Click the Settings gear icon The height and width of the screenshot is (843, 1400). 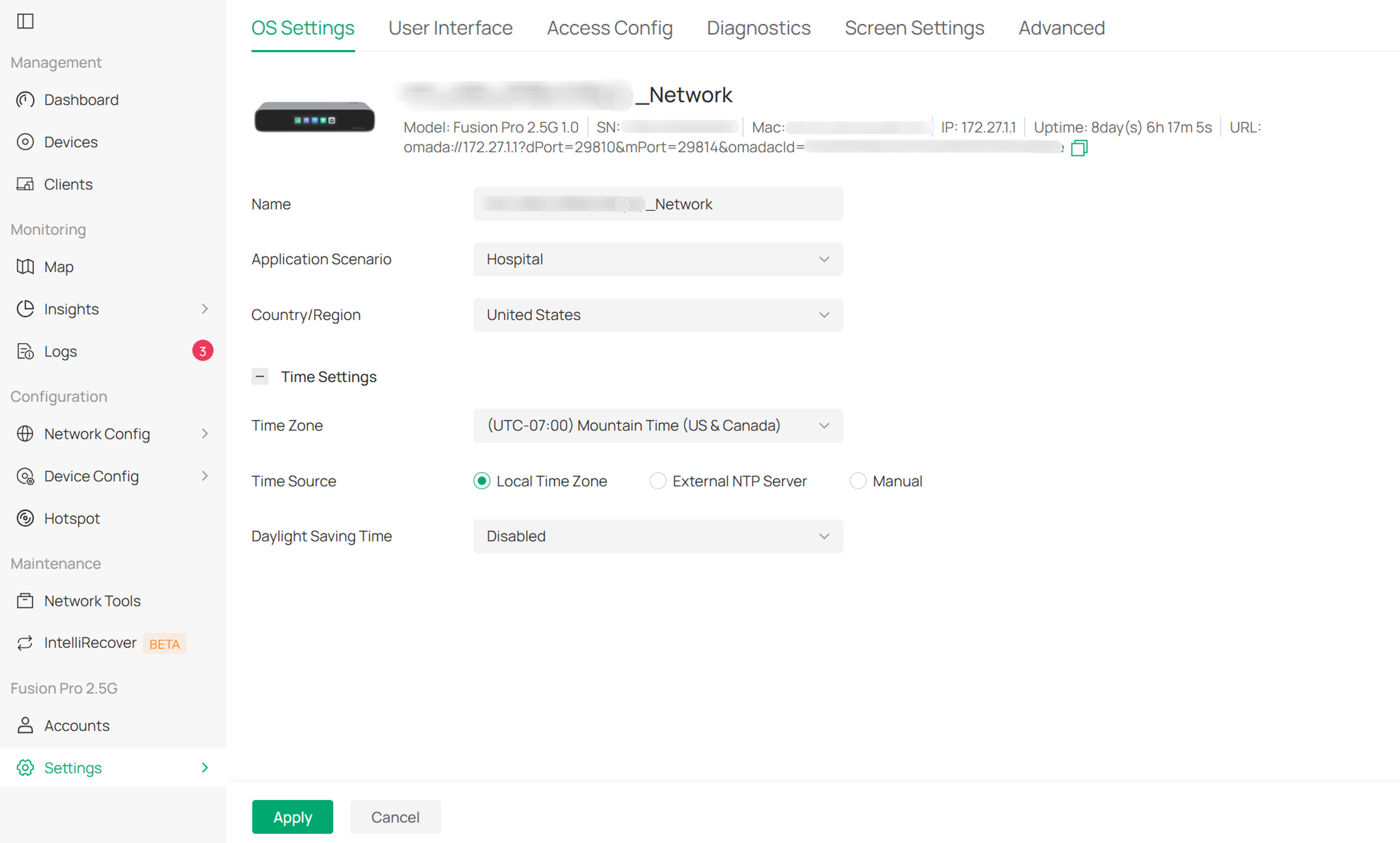point(25,768)
